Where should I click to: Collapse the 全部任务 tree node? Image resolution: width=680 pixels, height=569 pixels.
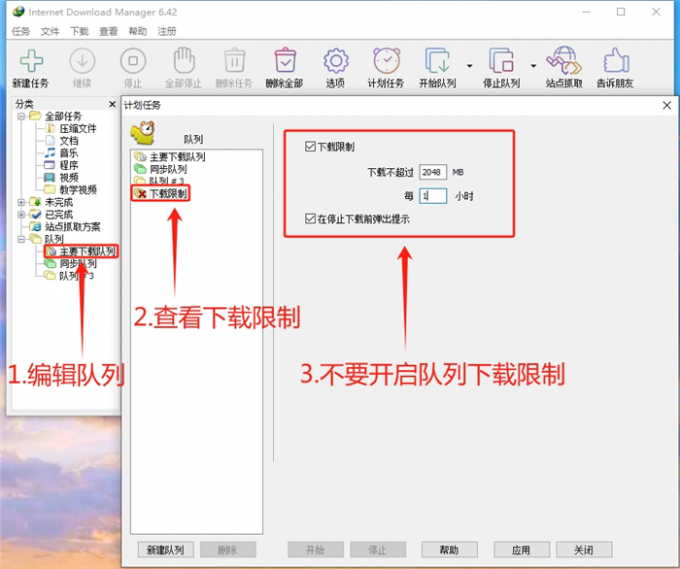[21, 116]
